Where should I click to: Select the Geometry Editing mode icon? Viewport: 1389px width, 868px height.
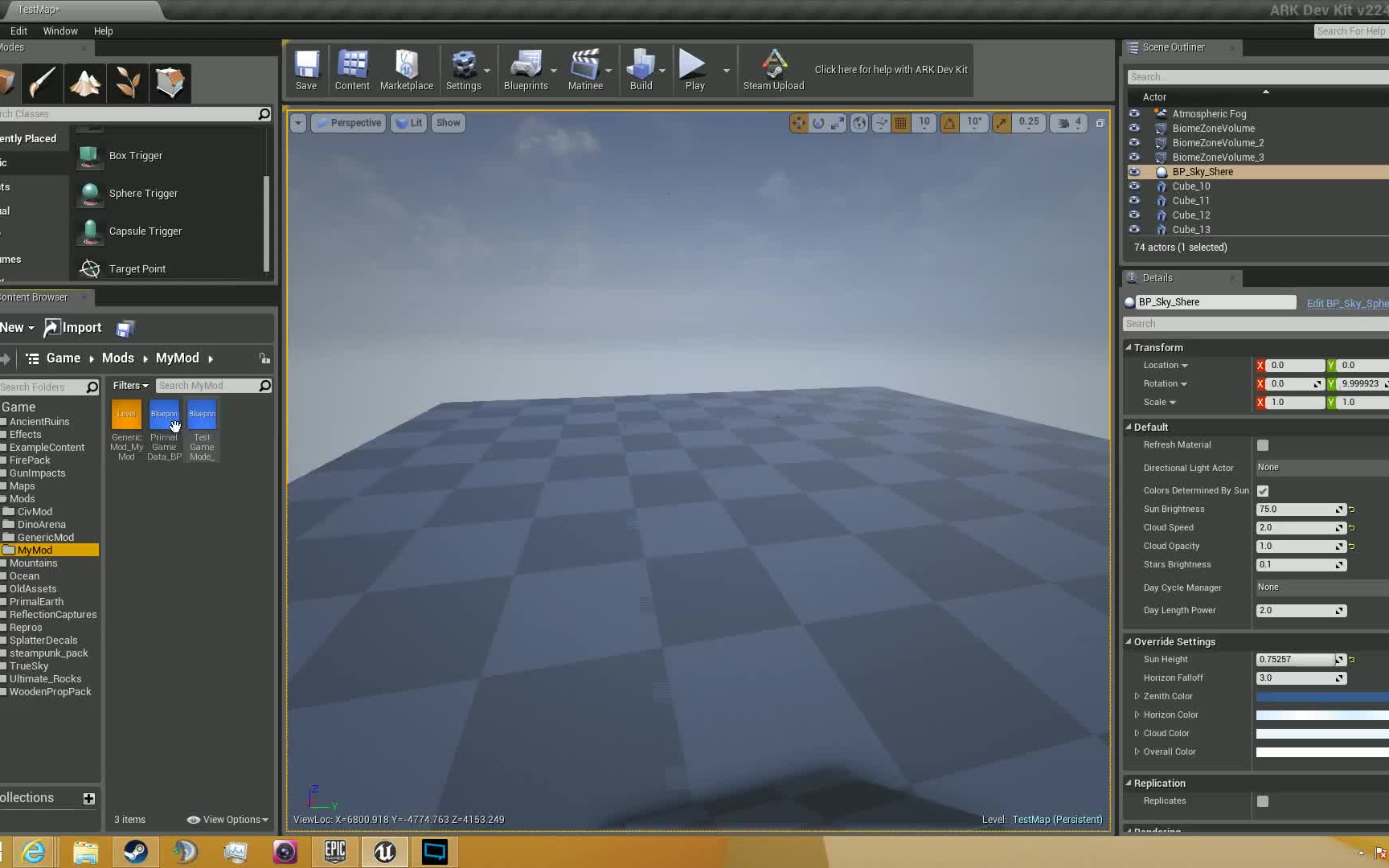tap(170, 83)
